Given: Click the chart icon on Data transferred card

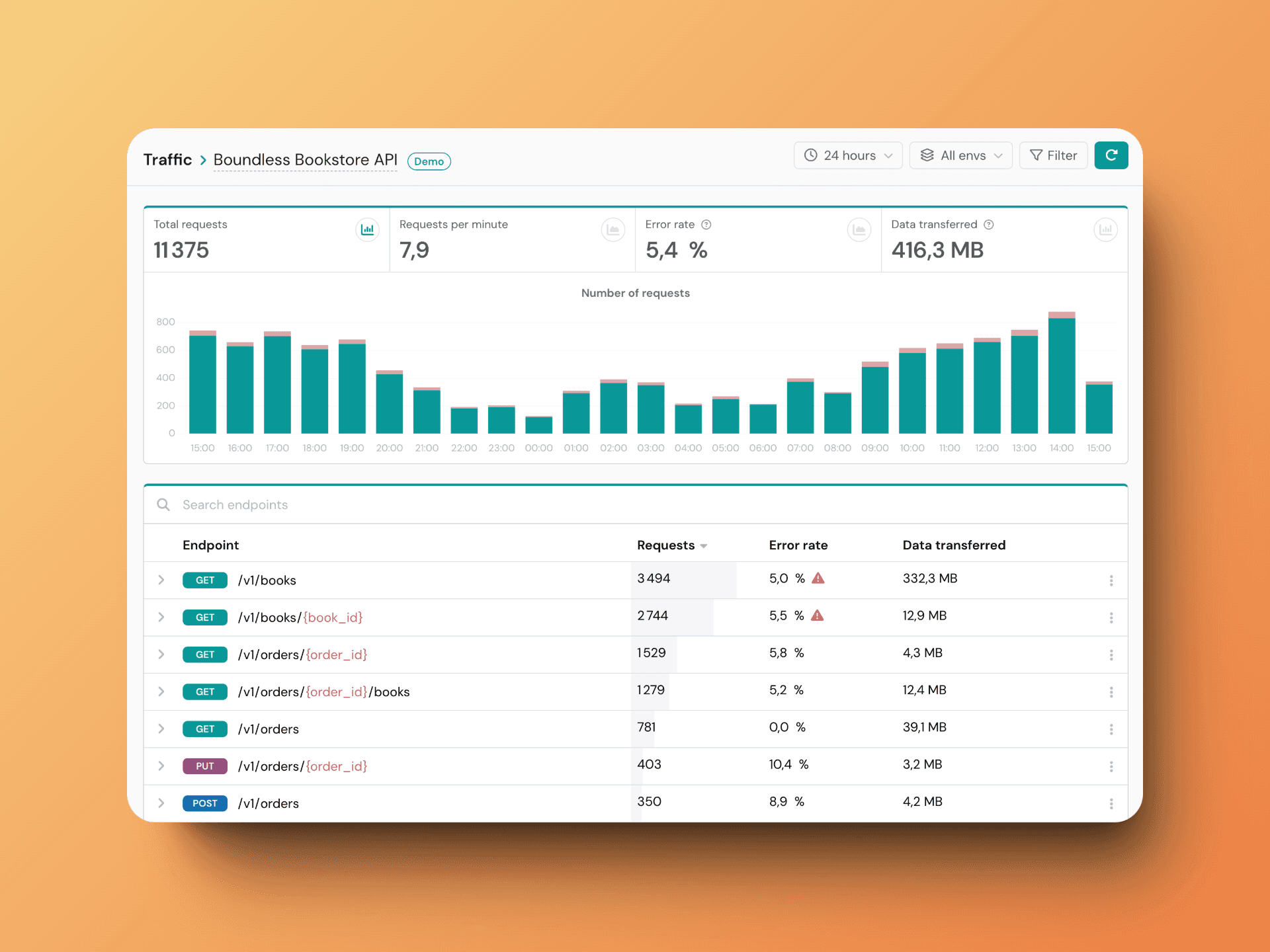Looking at the screenshot, I should click(x=1105, y=230).
